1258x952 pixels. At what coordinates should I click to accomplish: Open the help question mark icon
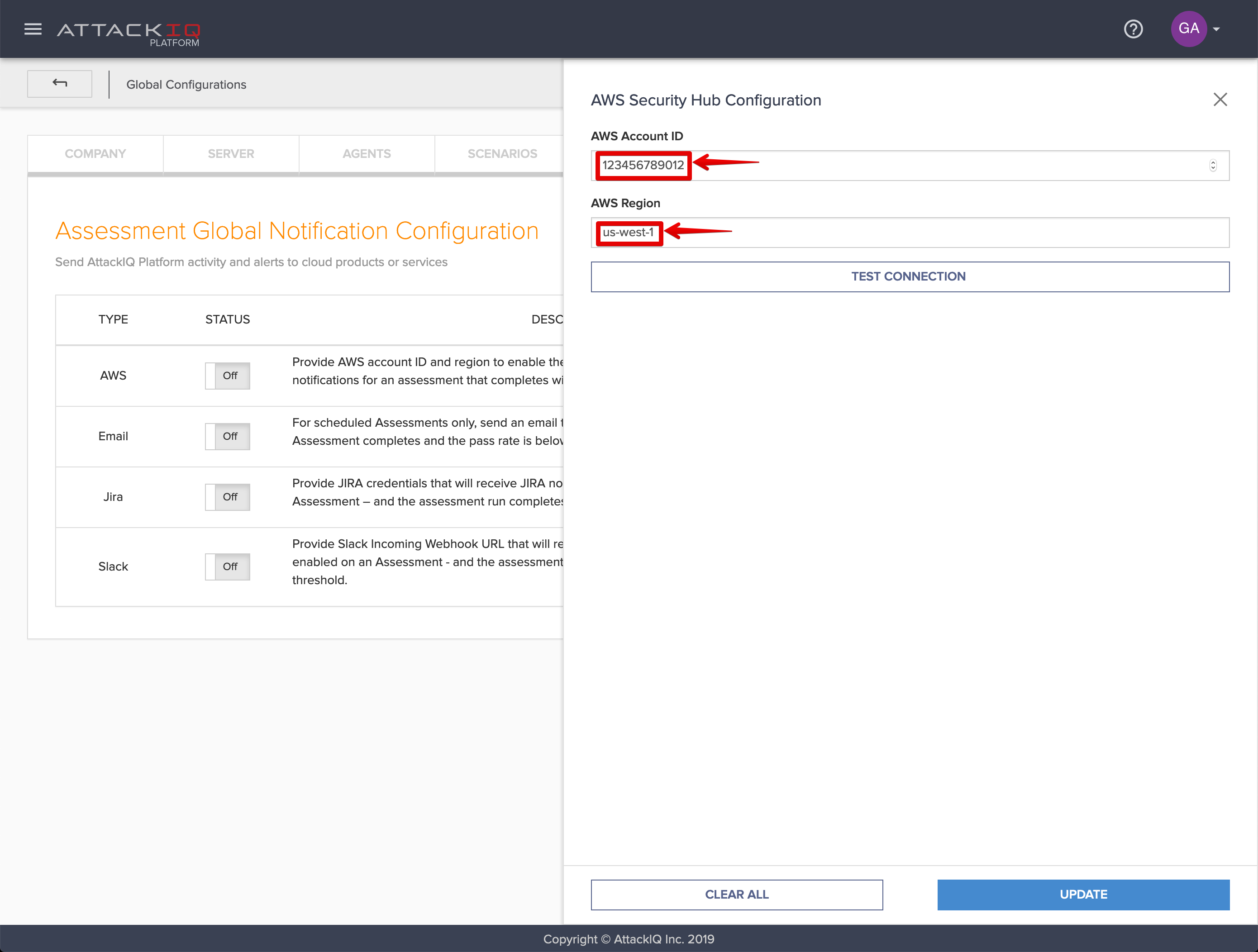(x=1133, y=29)
